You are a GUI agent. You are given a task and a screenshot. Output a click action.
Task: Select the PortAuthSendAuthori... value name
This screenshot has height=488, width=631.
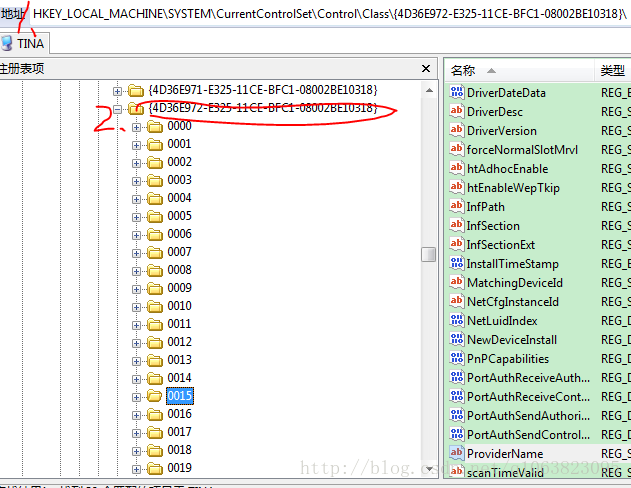[528, 416]
